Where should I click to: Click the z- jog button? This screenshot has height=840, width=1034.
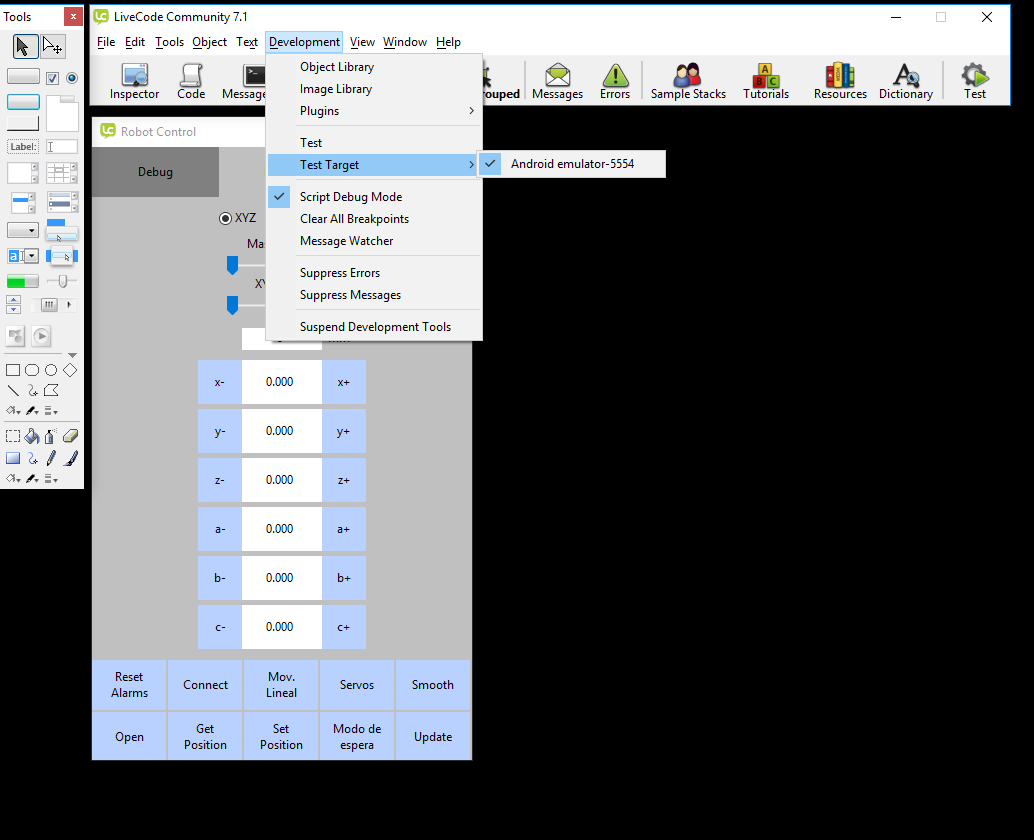(220, 480)
